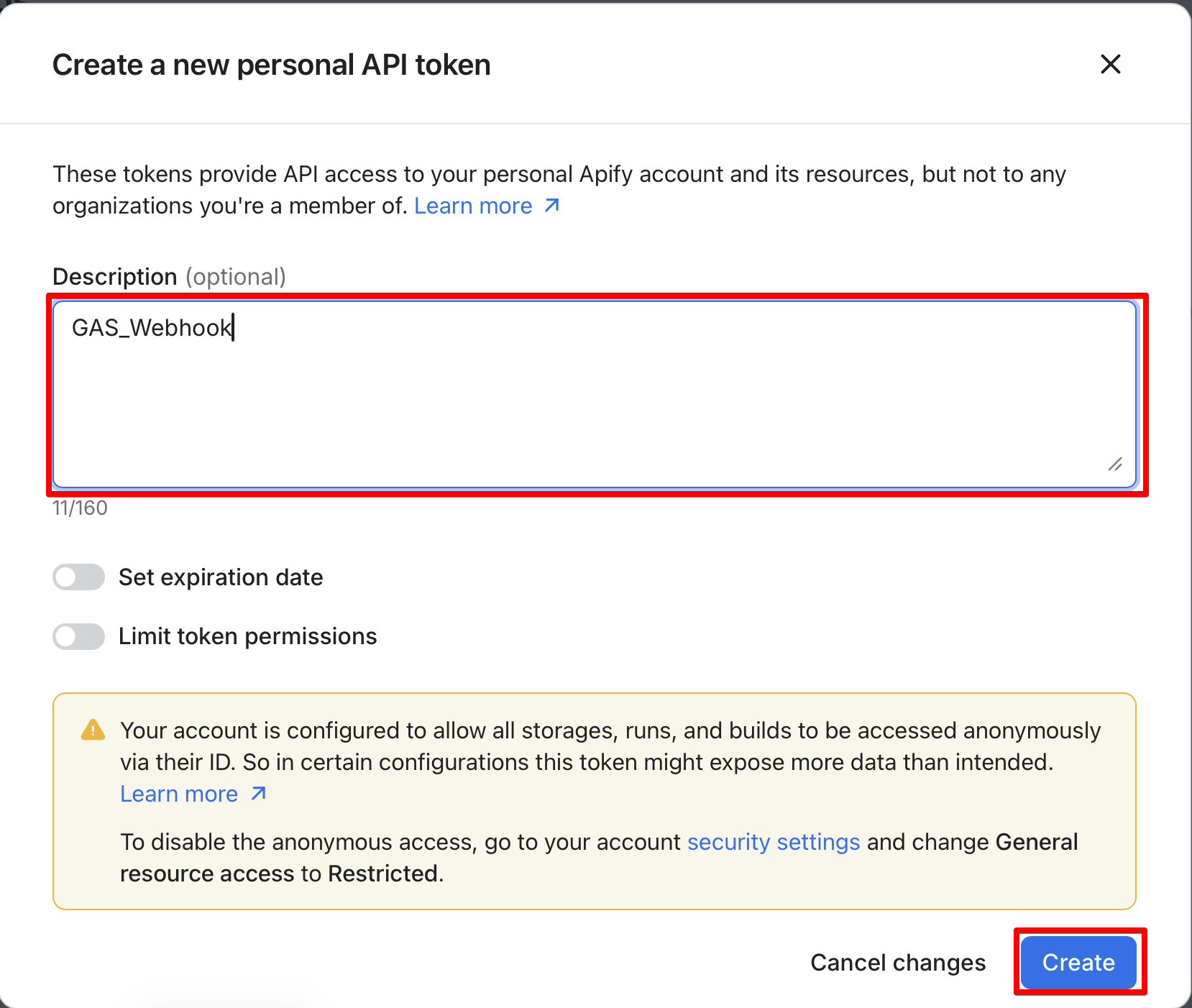Open the Learn more link about personal tokens
This screenshot has height=1008, width=1192.
coord(487,206)
